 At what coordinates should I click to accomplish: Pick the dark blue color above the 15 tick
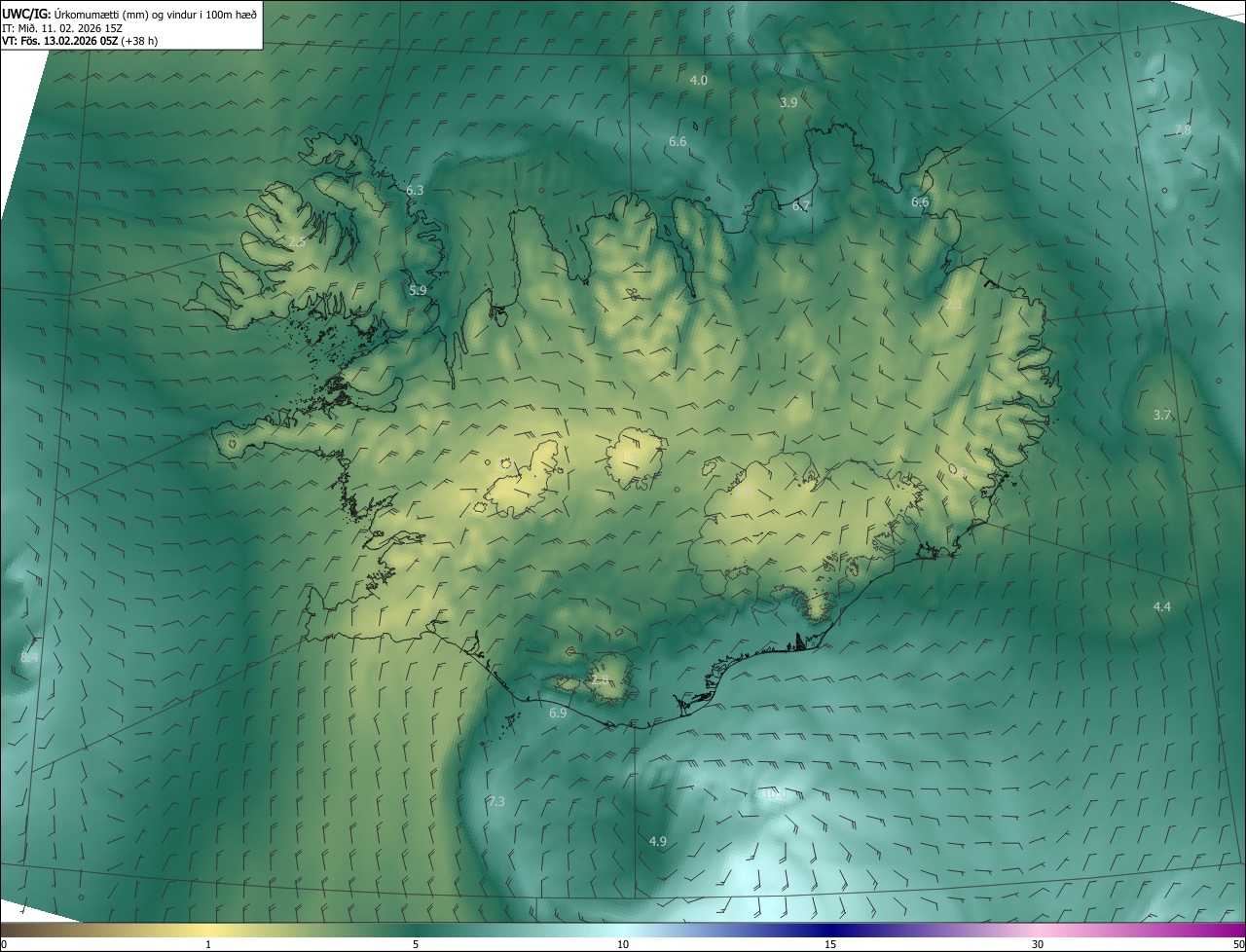pos(830,930)
